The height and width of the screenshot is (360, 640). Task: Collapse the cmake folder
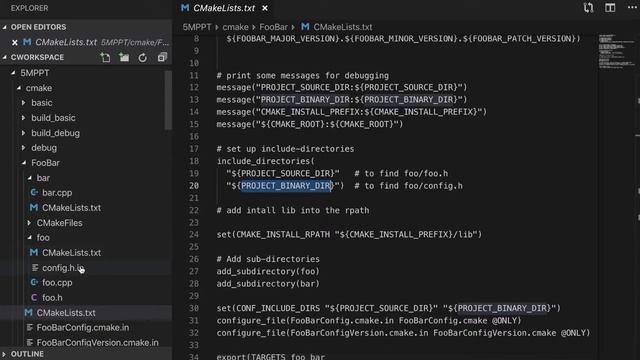click(x=19, y=88)
